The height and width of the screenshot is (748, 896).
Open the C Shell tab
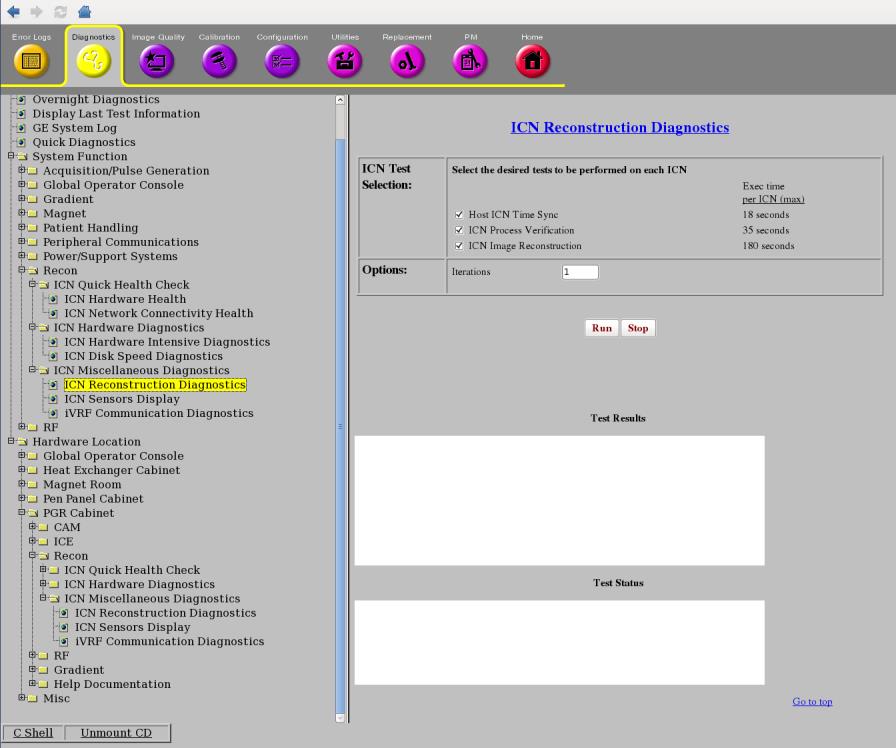click(x=33, y=733)
